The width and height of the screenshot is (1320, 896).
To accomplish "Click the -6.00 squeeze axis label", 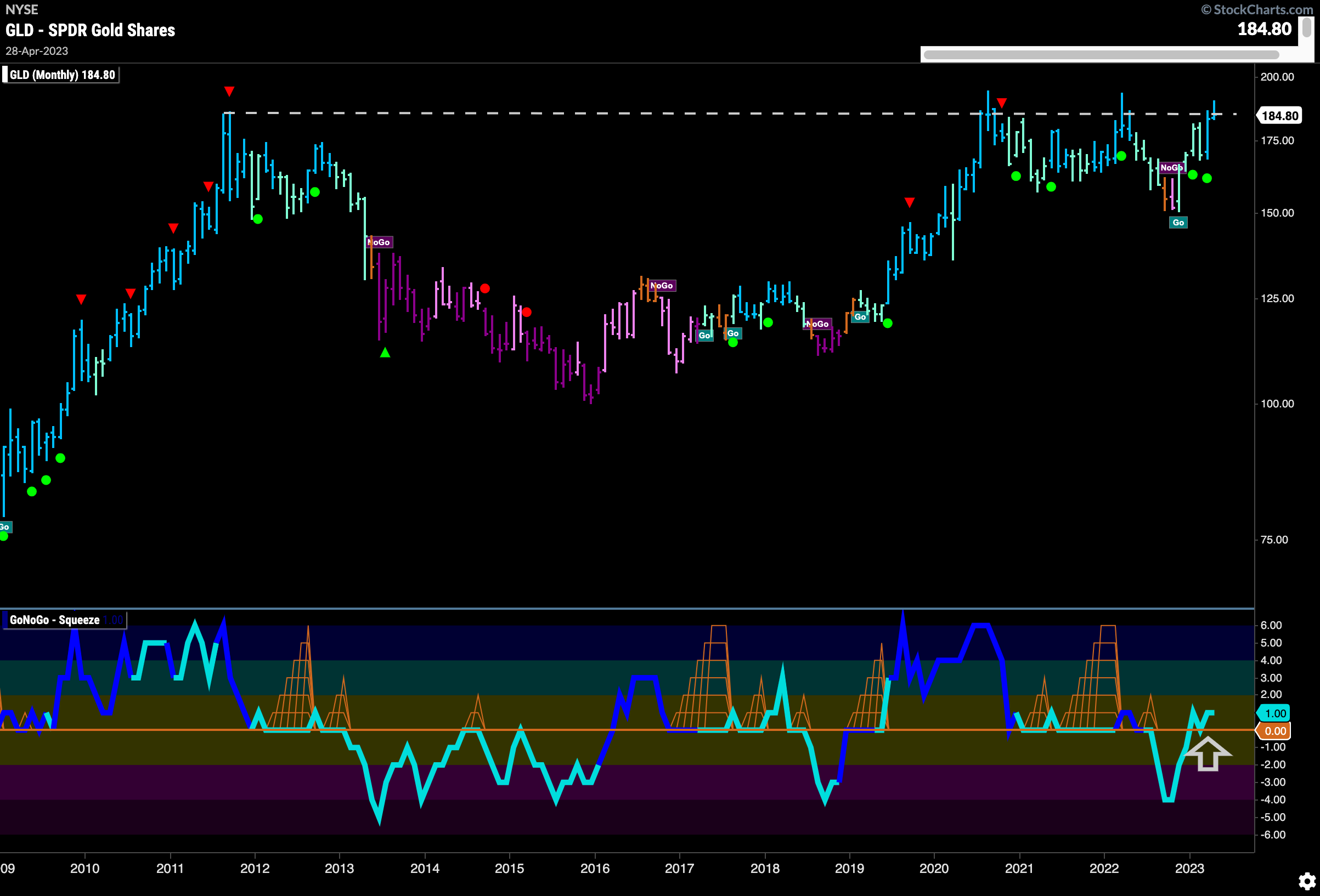I will click(x=1273, y=835).
